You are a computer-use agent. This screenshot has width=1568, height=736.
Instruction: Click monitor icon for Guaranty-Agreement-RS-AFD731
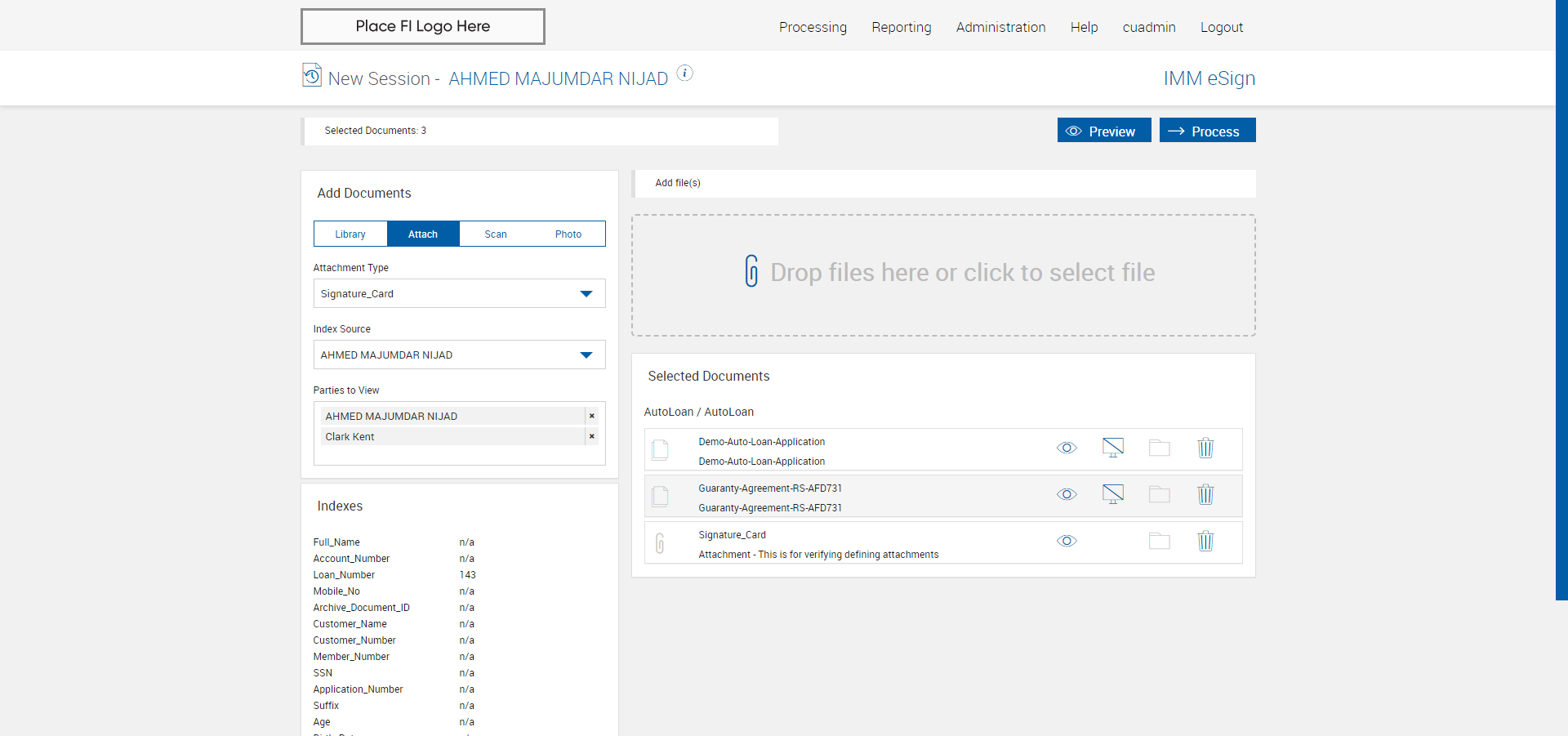click(1112, 495)
